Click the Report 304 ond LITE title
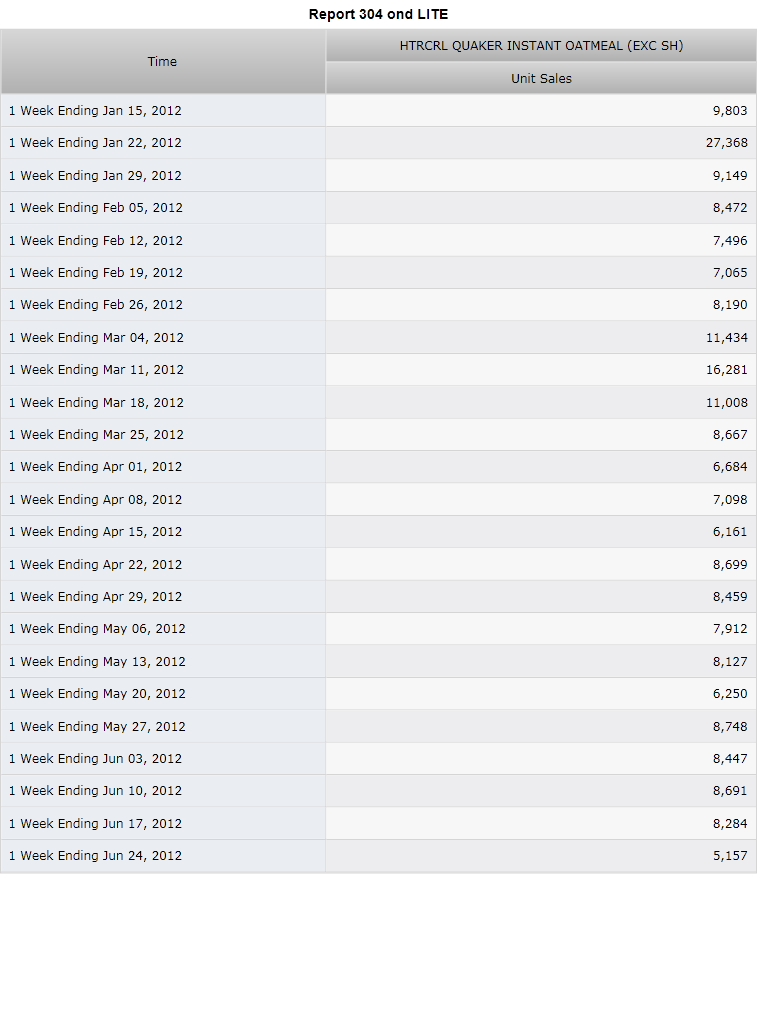Screen dimensions: 757x1027 point(378,14)
